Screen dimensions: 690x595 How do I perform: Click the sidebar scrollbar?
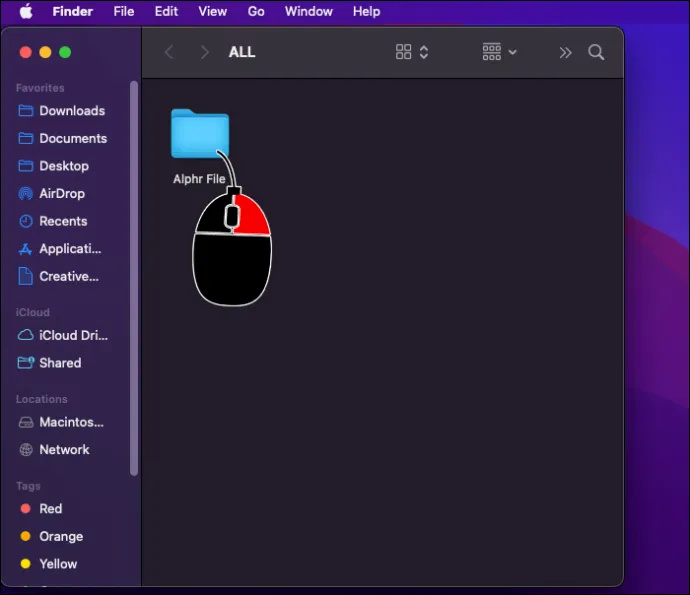point(134,278)
